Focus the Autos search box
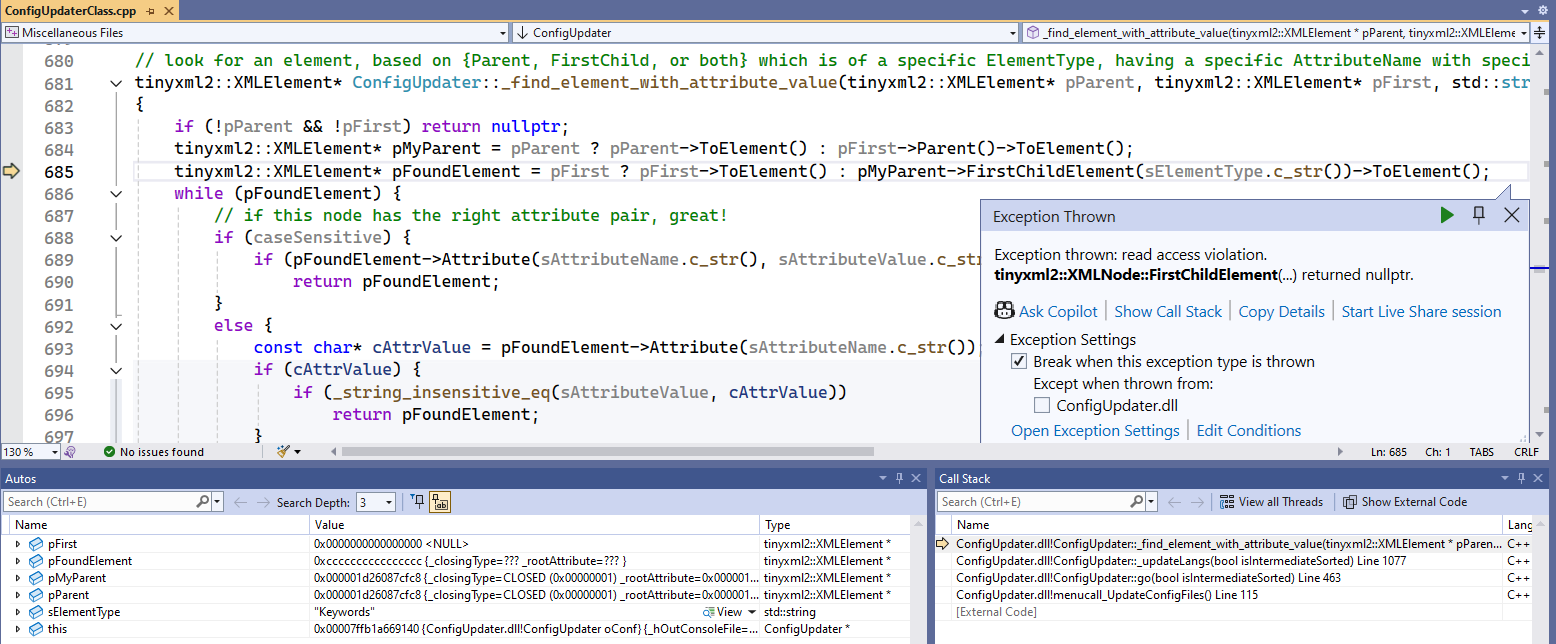Screen dimensions: 1556x644 99,502
